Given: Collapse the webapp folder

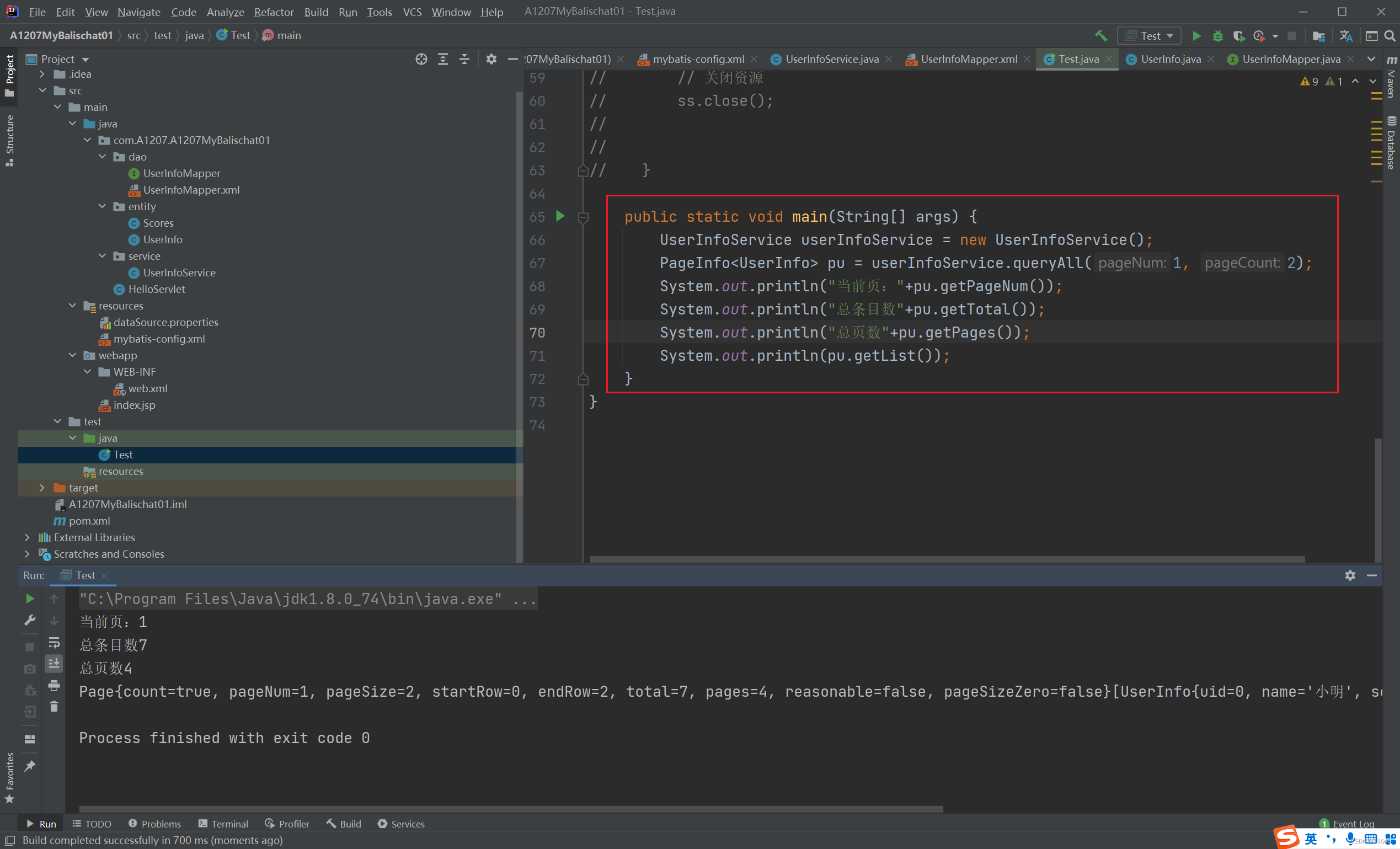Looking at the screenshot, I should pyautogui.click(x=72, y=355).
